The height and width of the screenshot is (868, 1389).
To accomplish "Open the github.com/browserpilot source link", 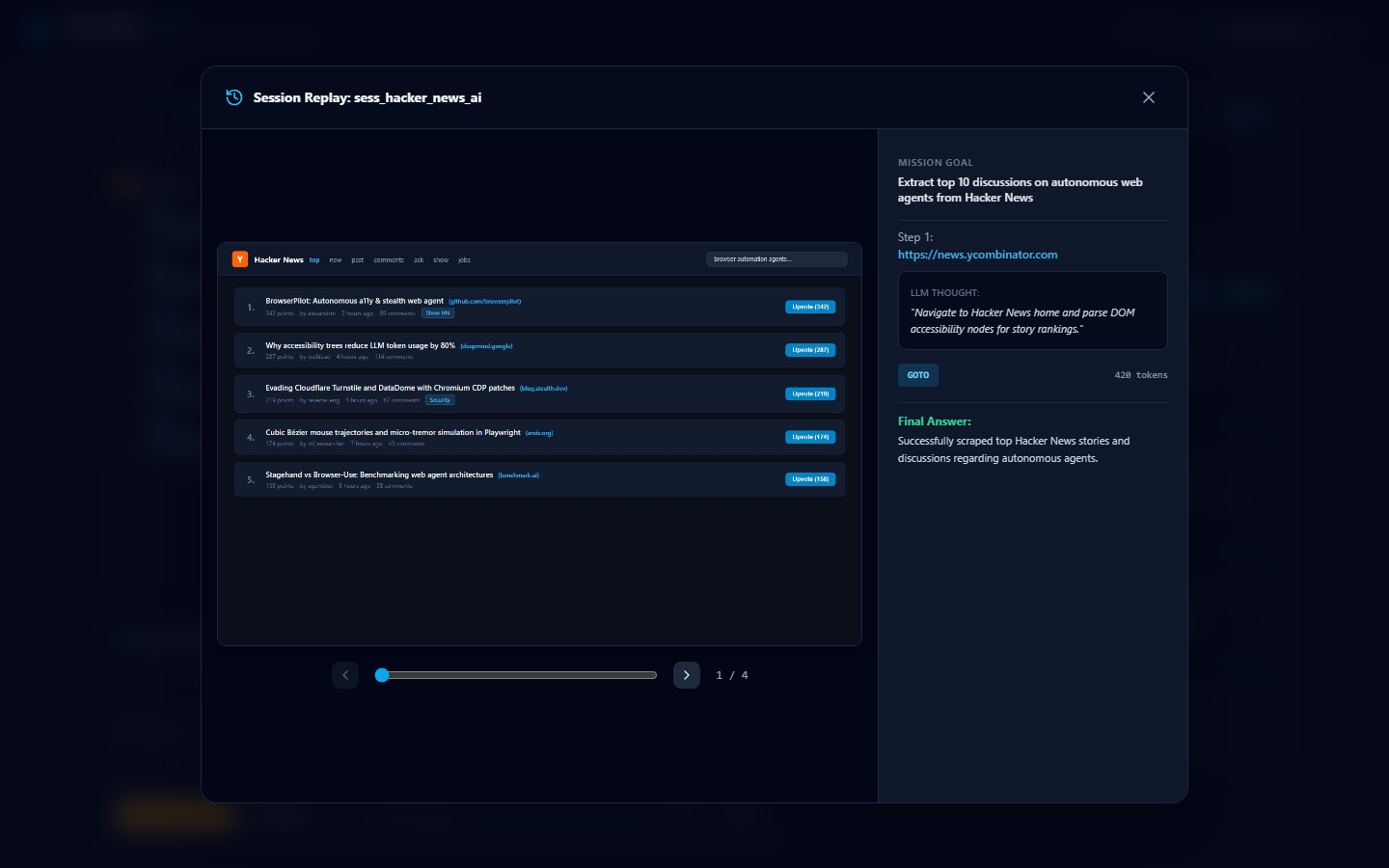I will (x=485, y=302).
